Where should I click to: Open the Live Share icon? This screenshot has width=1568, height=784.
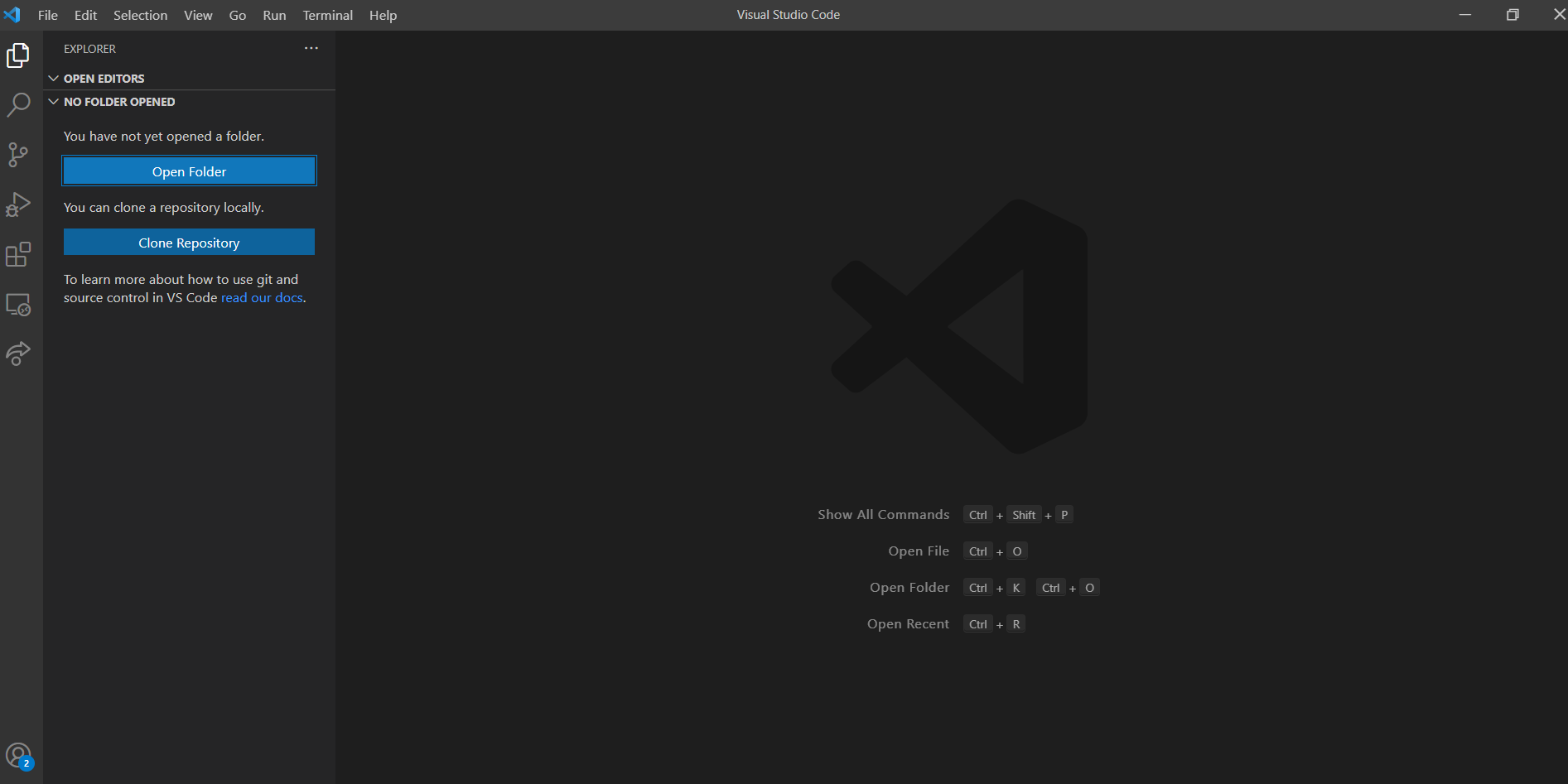pos(18,354)
